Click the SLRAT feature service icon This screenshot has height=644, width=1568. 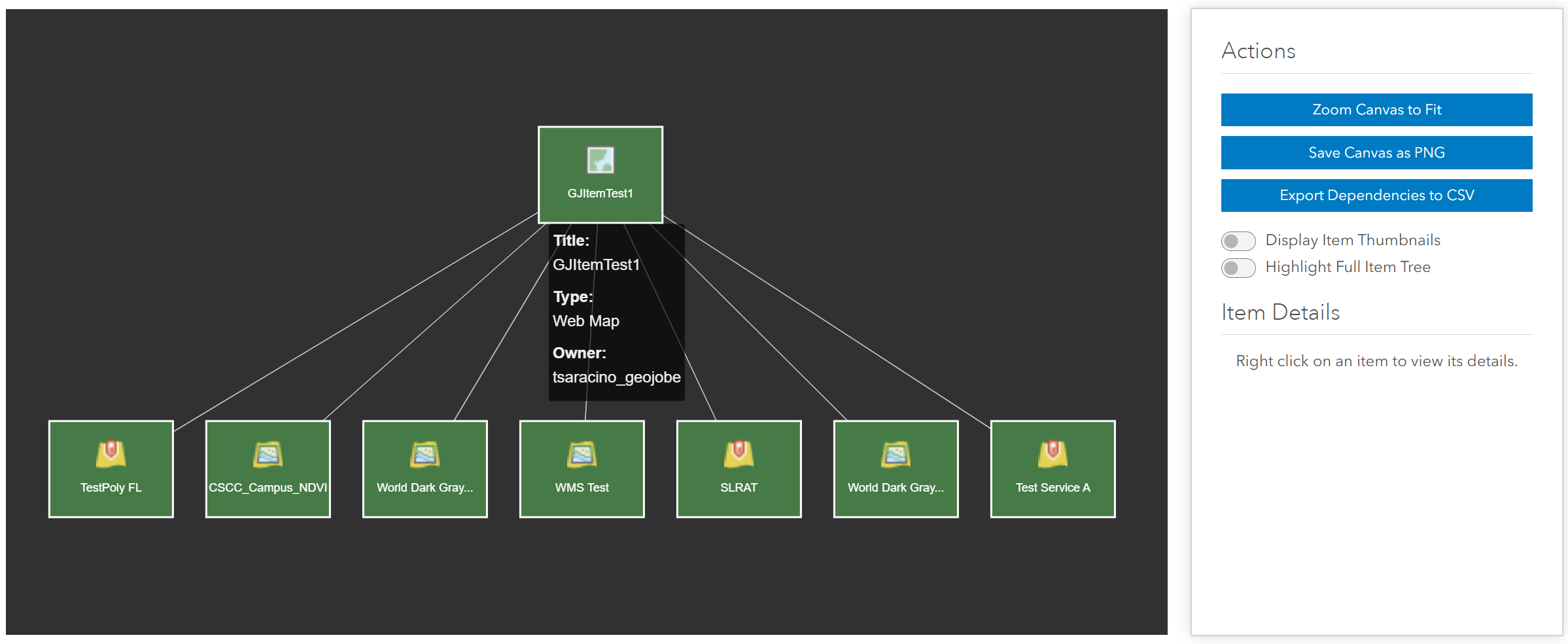pos(739,454)
